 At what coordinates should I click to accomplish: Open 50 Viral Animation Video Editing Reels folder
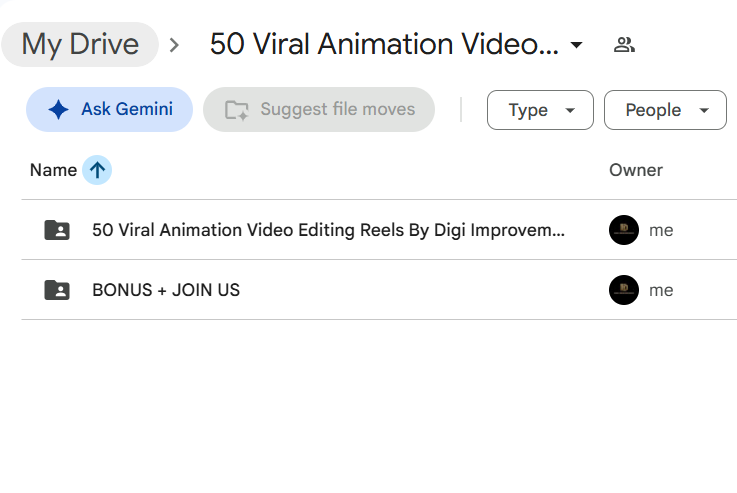[328, 230]
